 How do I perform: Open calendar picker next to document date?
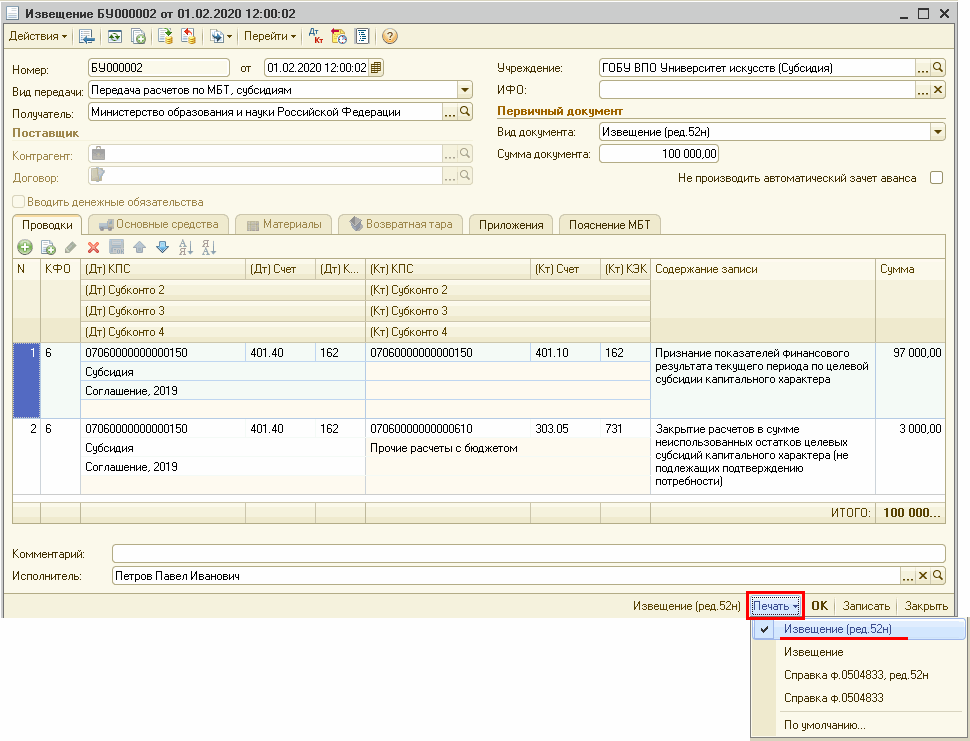tap(375, 69)
